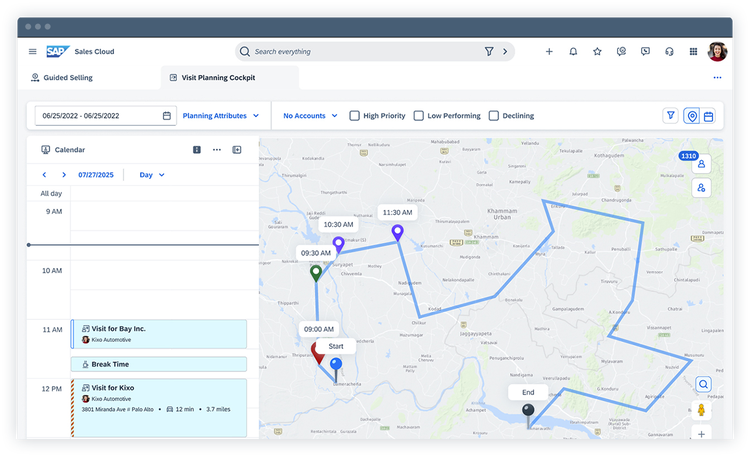Click the date 07/27/2025 link
750x456 pixels.
tap(96, 175)
